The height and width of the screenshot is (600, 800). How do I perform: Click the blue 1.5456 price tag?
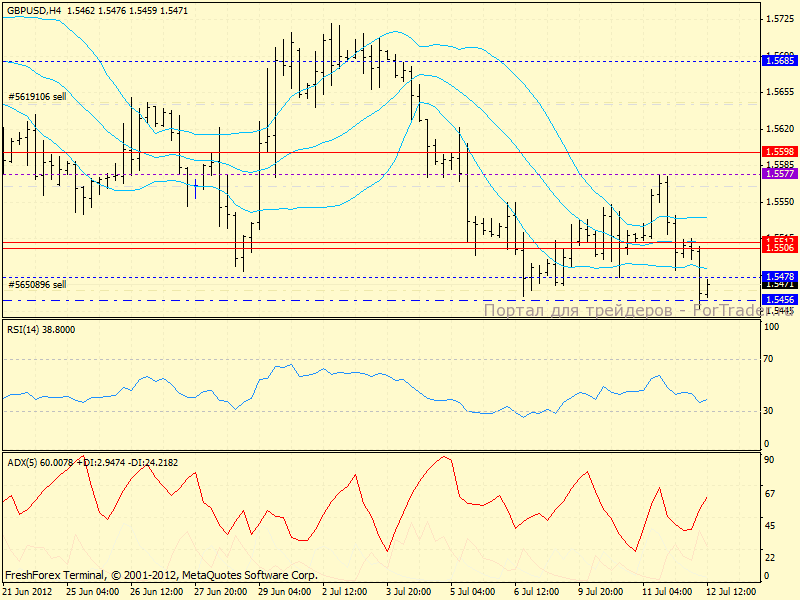coord(779,299)
